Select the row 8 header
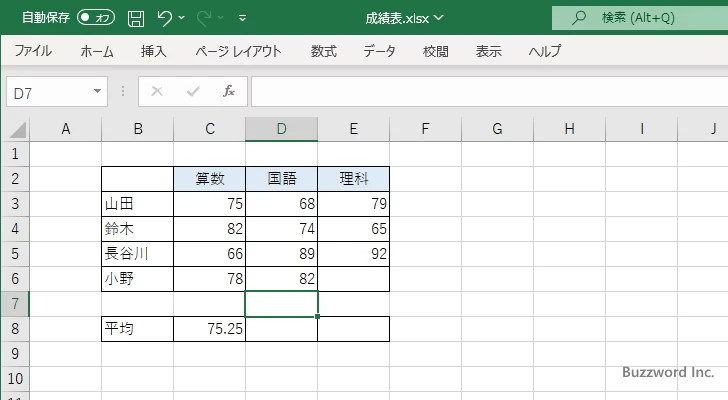Viewport: 728px width, 400px height. coord(15,328)
